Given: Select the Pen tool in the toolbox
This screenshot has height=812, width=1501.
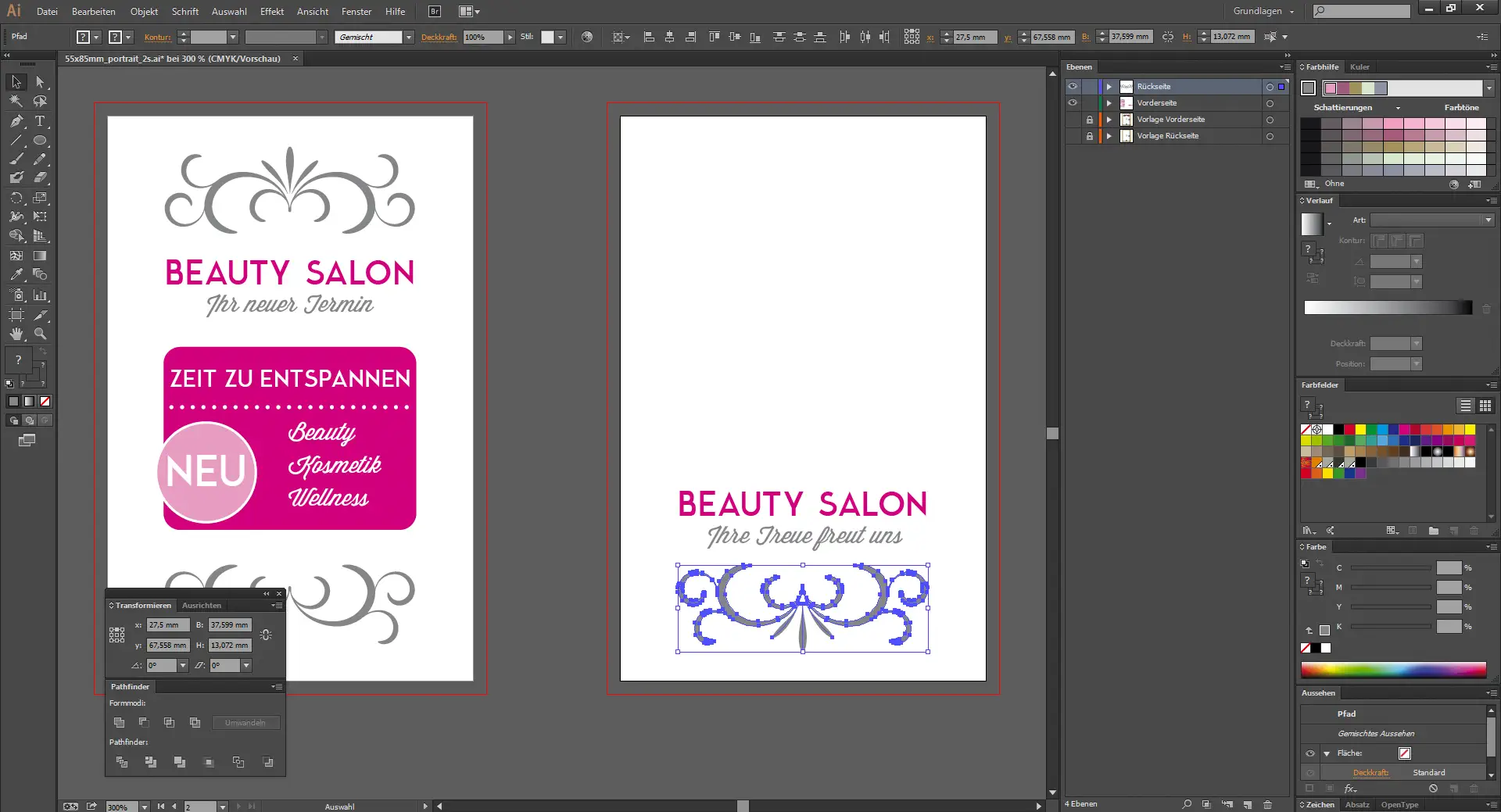Looking at the screenshot, I should [x=16, y=121].
